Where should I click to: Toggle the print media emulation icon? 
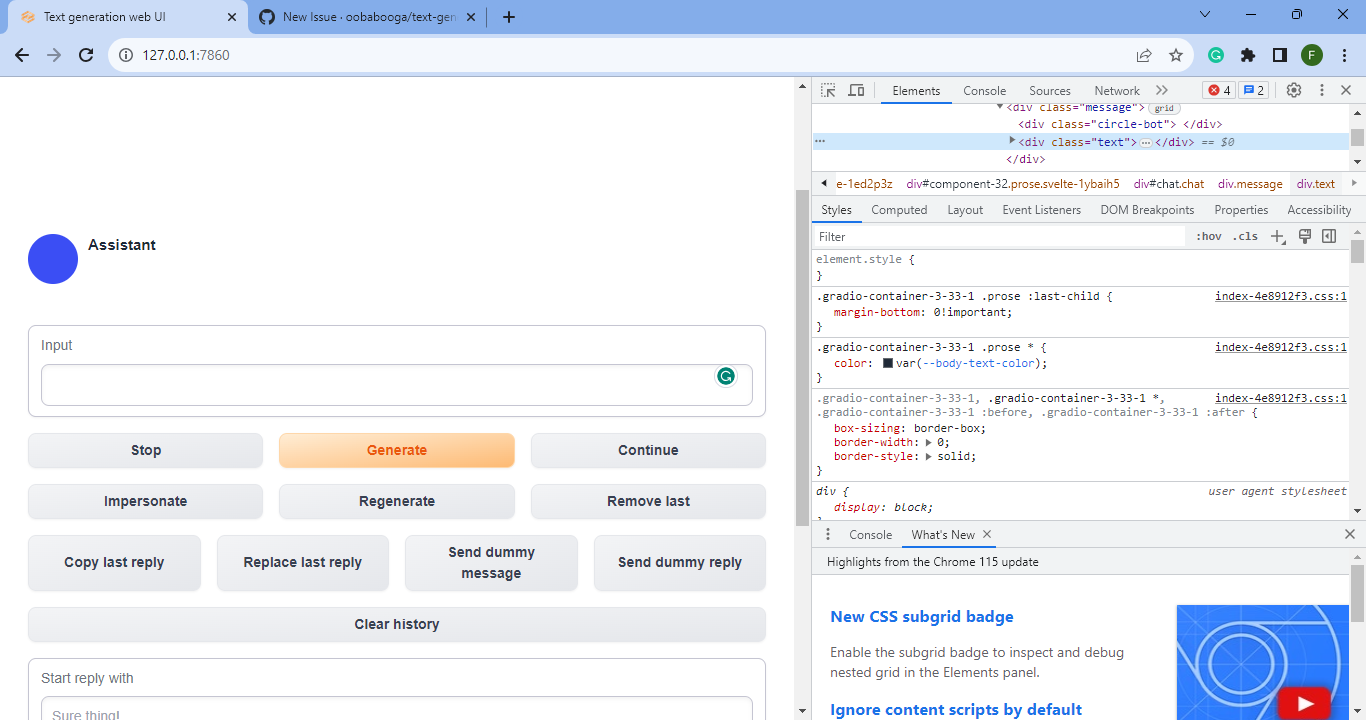pyautogui.click(x=1304, y=236)
